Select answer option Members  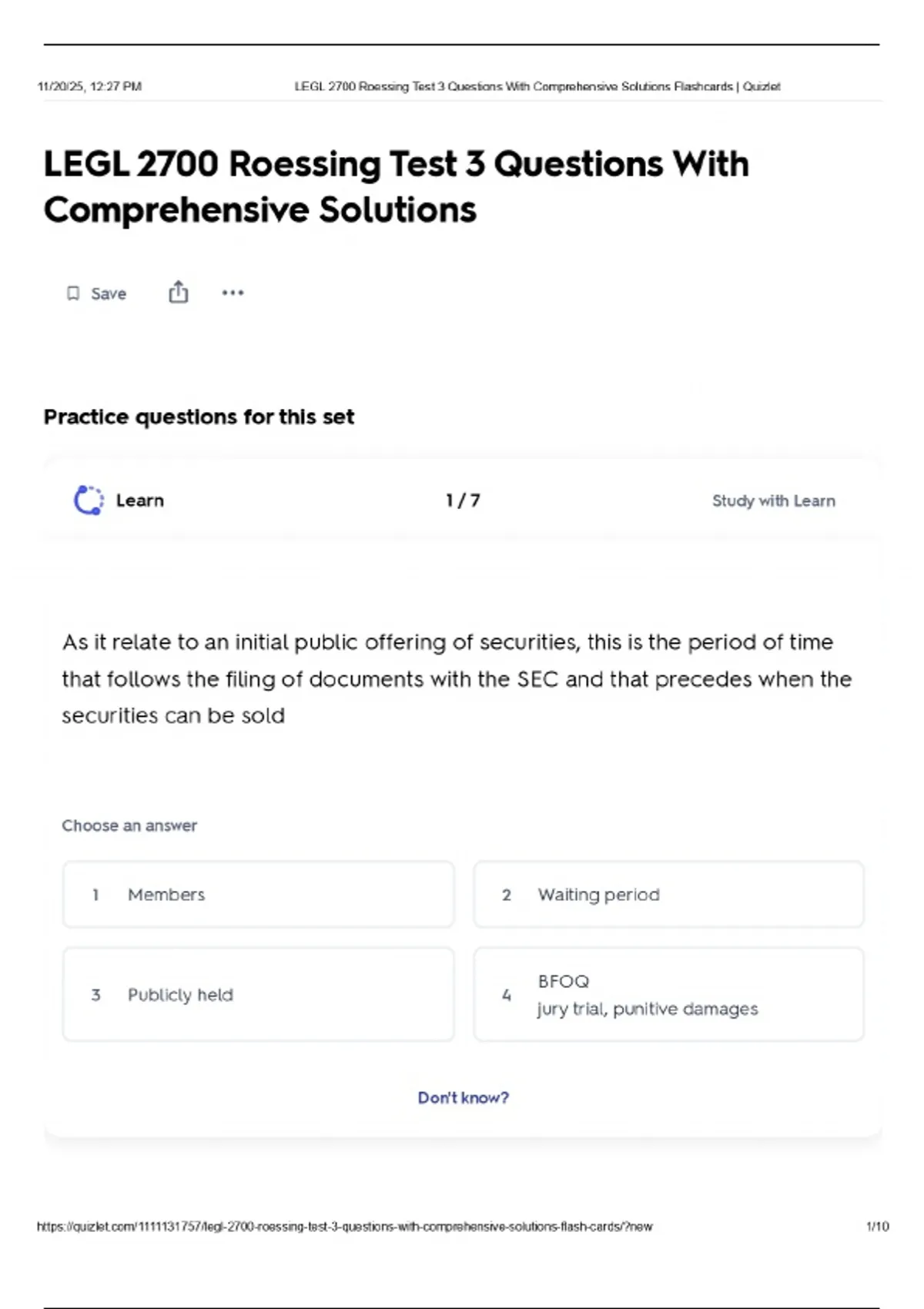[258, 895]
